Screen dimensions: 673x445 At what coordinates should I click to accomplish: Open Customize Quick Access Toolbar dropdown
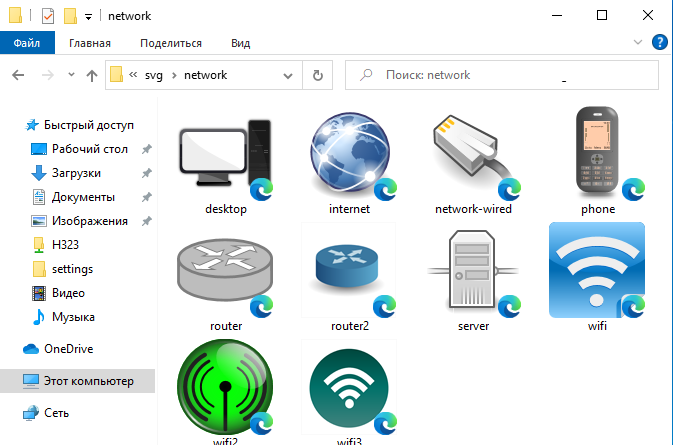pyautogui.click(x=88, y=16)
